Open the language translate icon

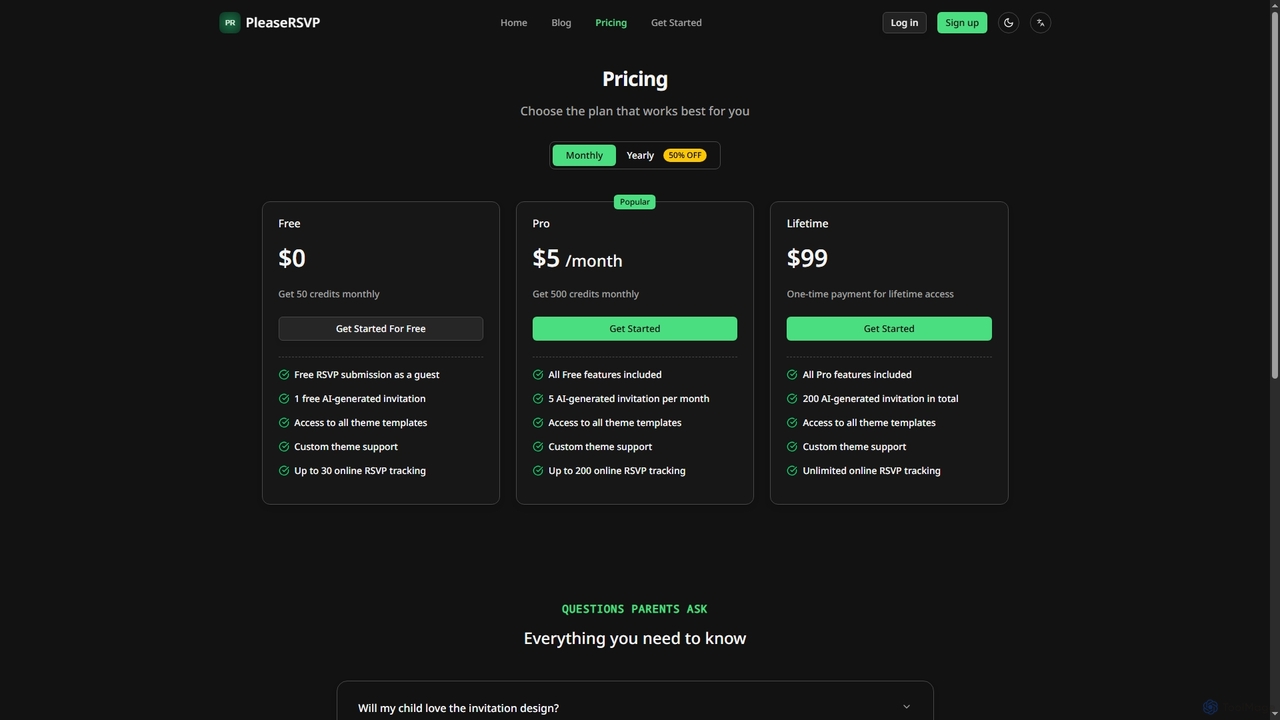pyautogui.click(x=1040, y=22)
